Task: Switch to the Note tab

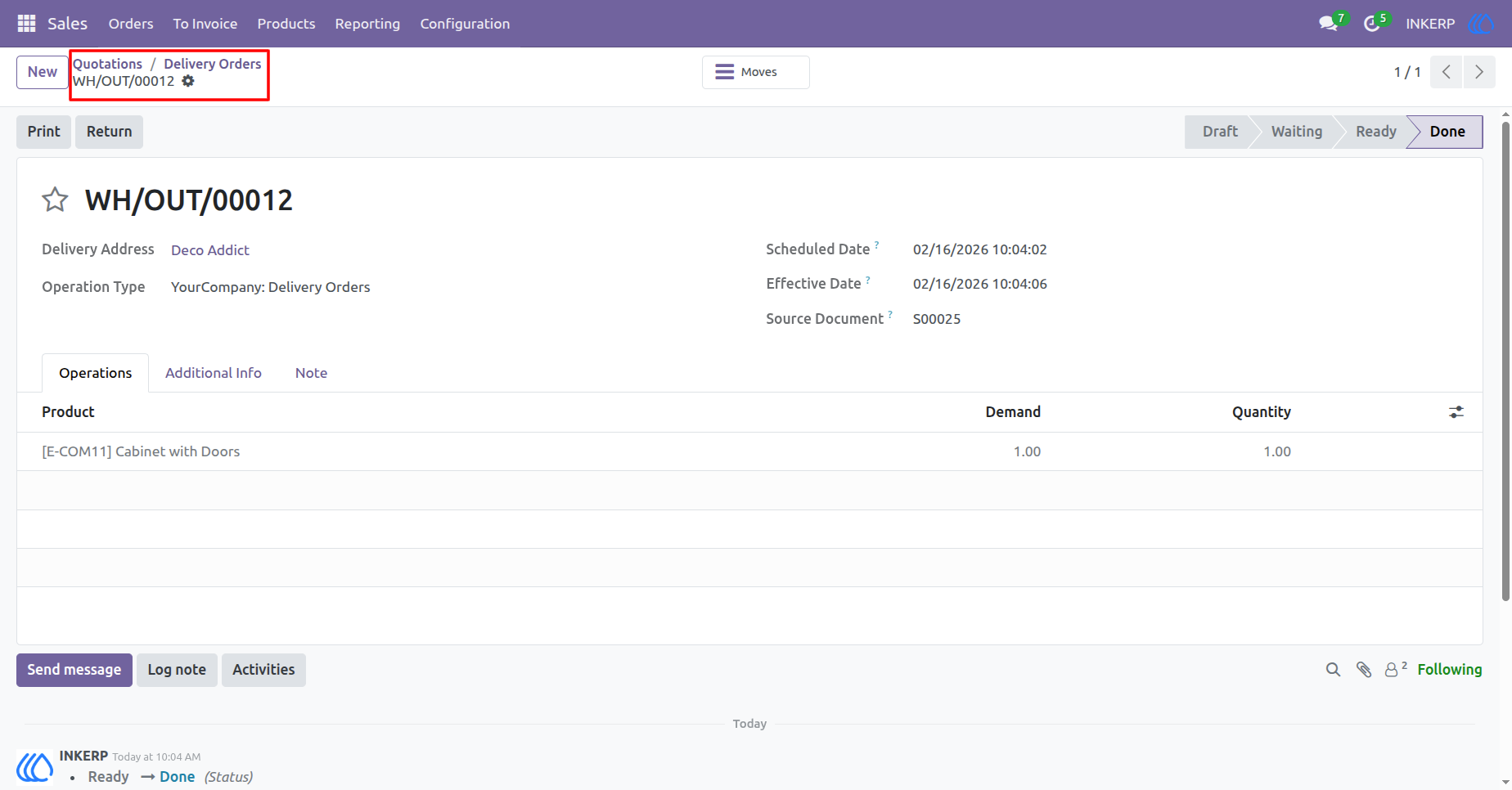Action: pos(311,373)
